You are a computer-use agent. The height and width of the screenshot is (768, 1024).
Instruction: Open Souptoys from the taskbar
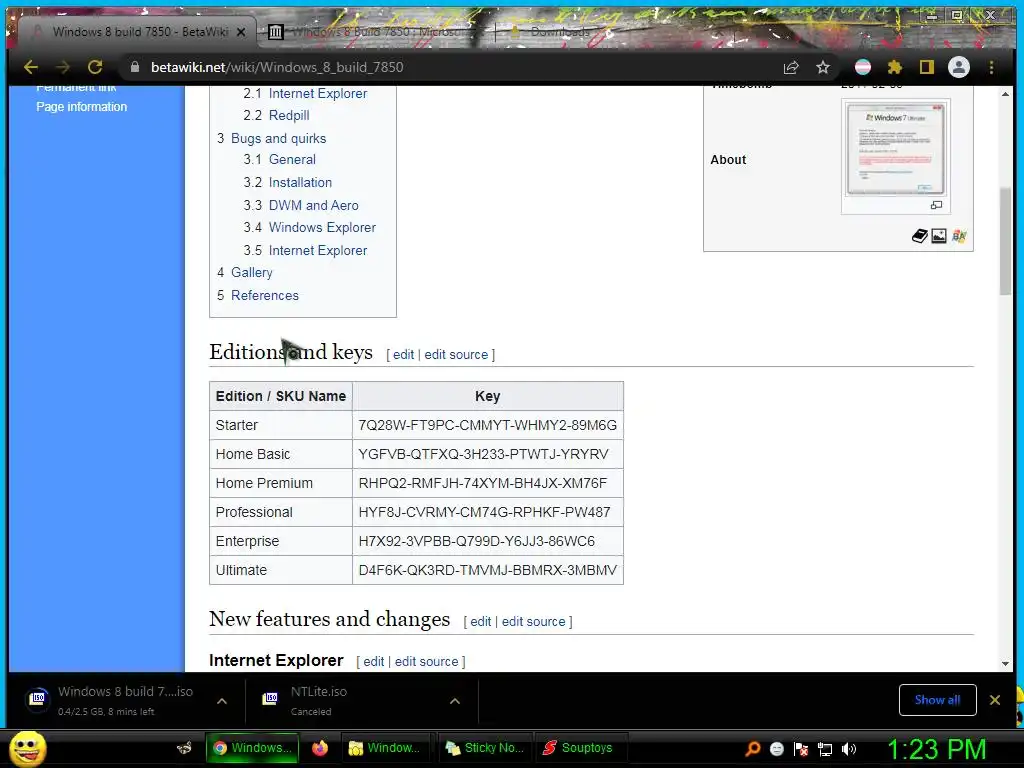[580, 748]
